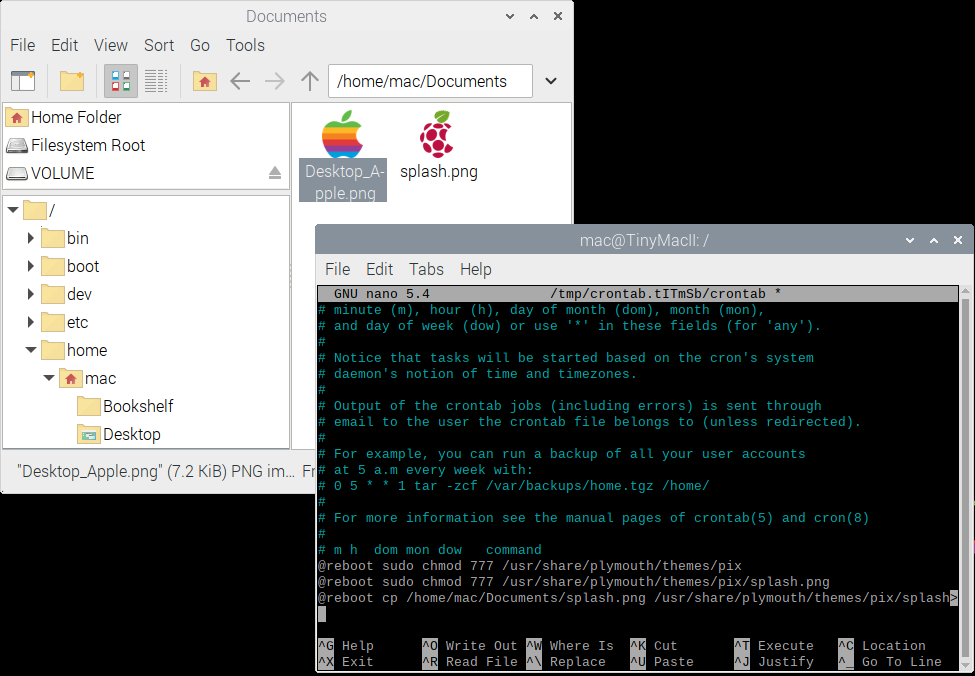975x676 pixels.
Task: Open the Tools menu
Action: pyautogui.click(x=245, y=45)
